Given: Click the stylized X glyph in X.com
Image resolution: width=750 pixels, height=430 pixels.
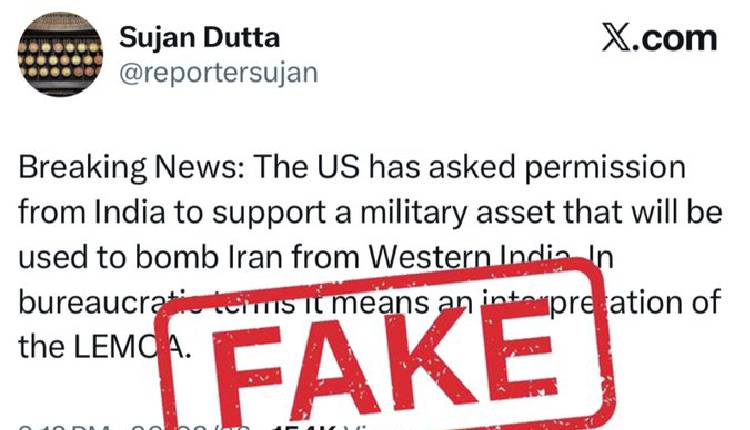Looking at the screenshot, I should pyautogui.click(x=617, y=37).
